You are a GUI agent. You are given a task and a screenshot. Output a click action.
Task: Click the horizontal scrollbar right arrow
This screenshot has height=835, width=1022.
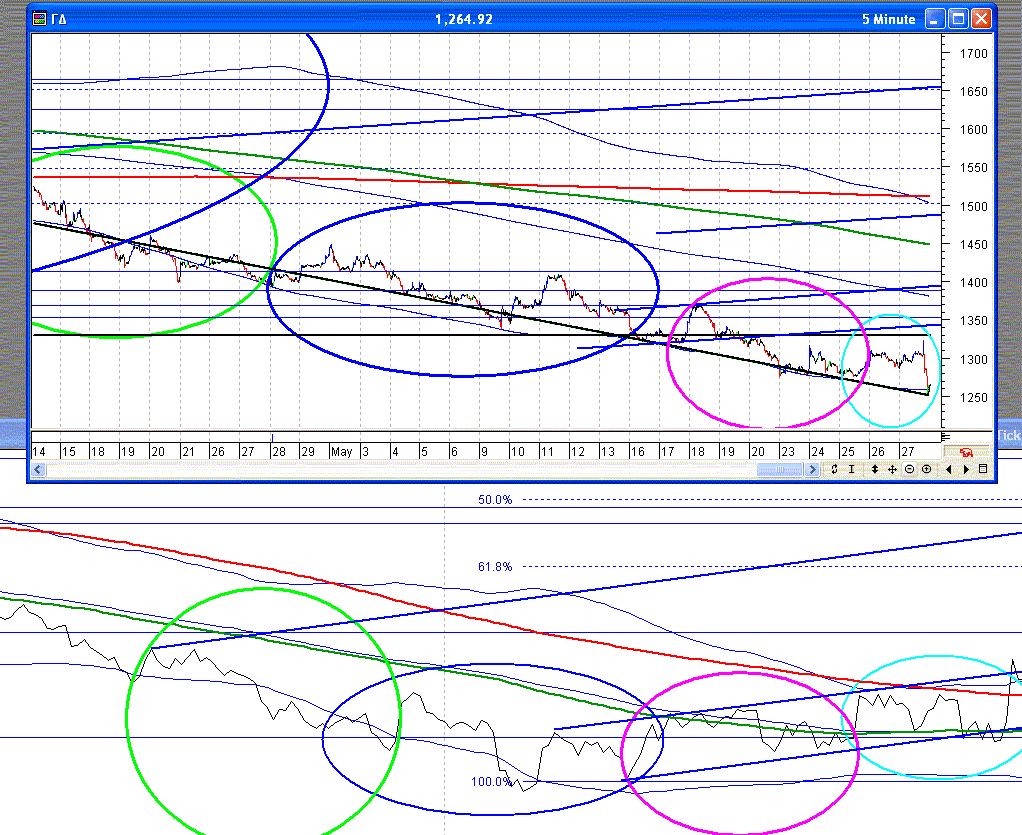(x=966, y=469)
